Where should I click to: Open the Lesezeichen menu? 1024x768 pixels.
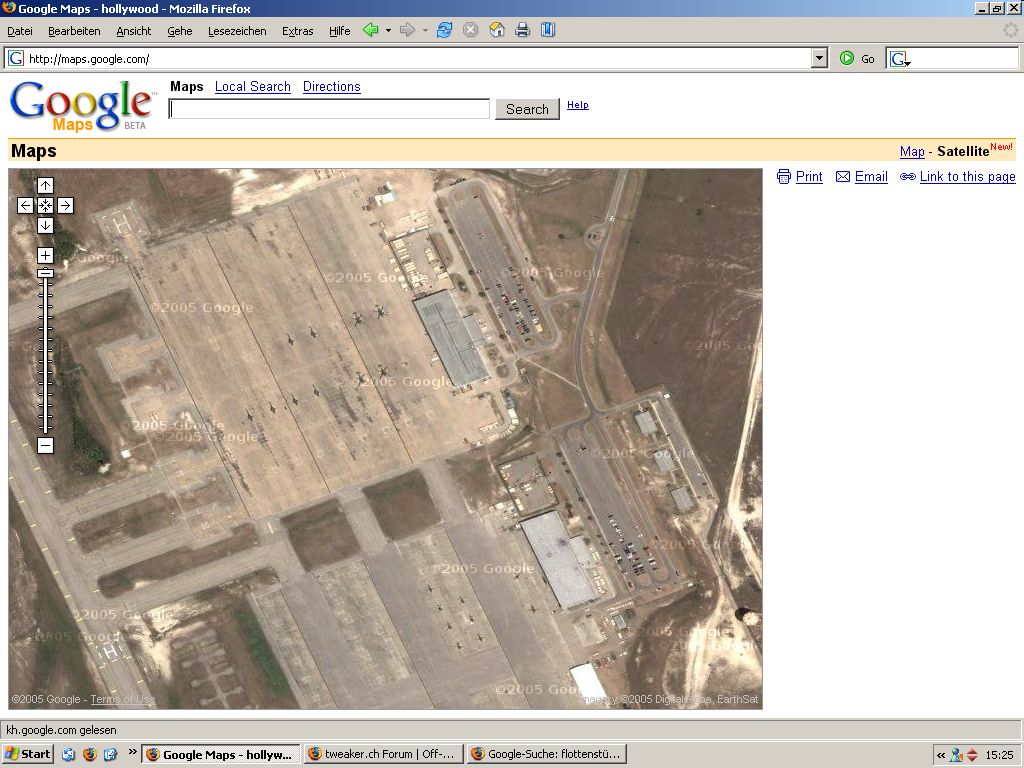click(237, 31)
